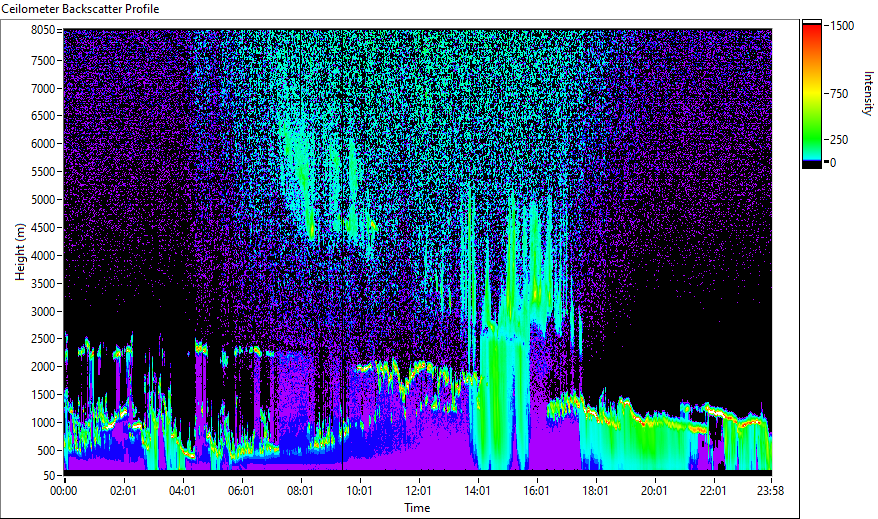Click the Height (m) axis label
The height and width of the screenshot is (519, 878).
click(x=20, y=252)
